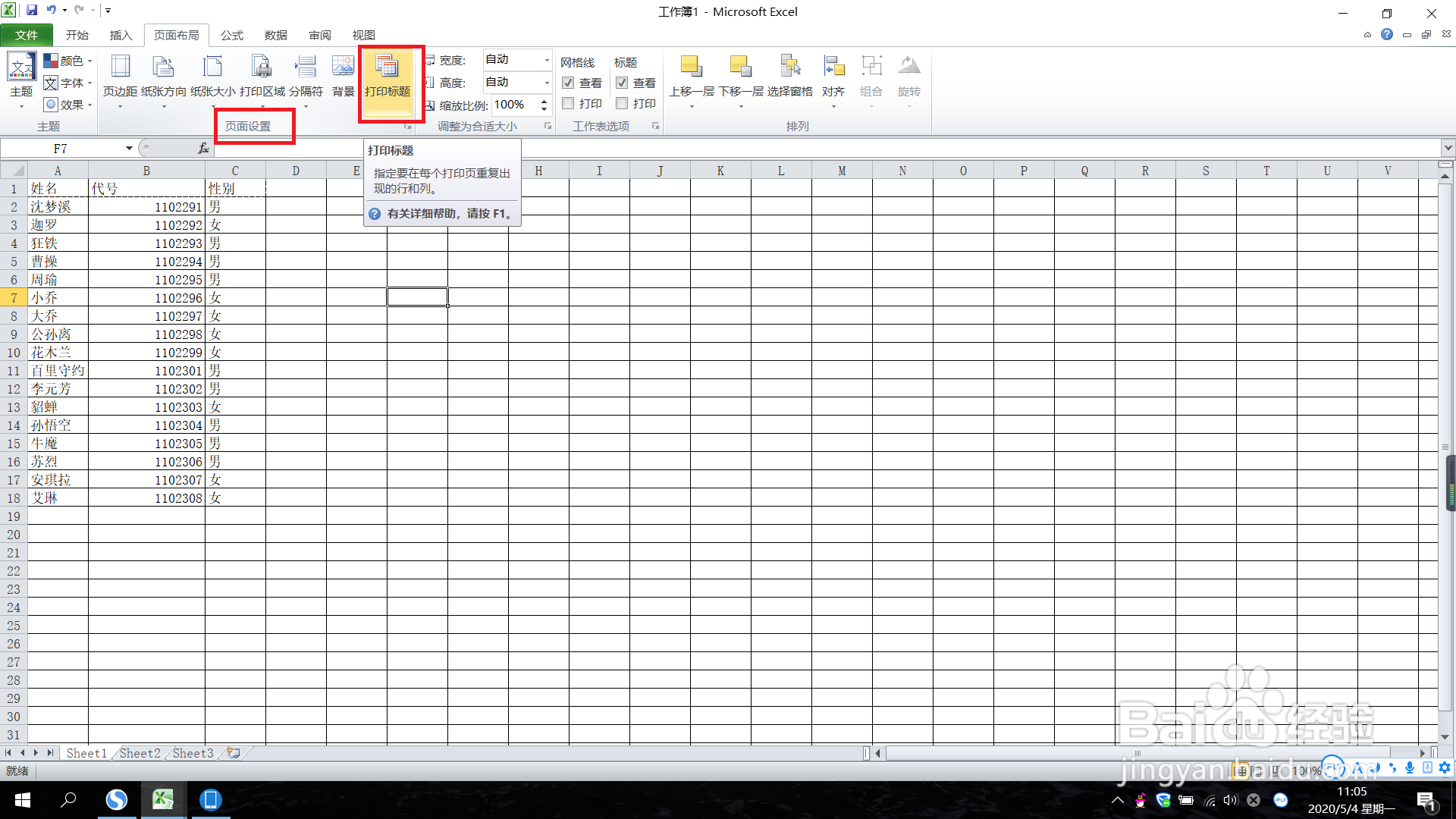The width and height of the screenshot is (1456, 819).
Task: Increase the Scale (缩放比例) percentage with the spinner
Action: (544, 101)
